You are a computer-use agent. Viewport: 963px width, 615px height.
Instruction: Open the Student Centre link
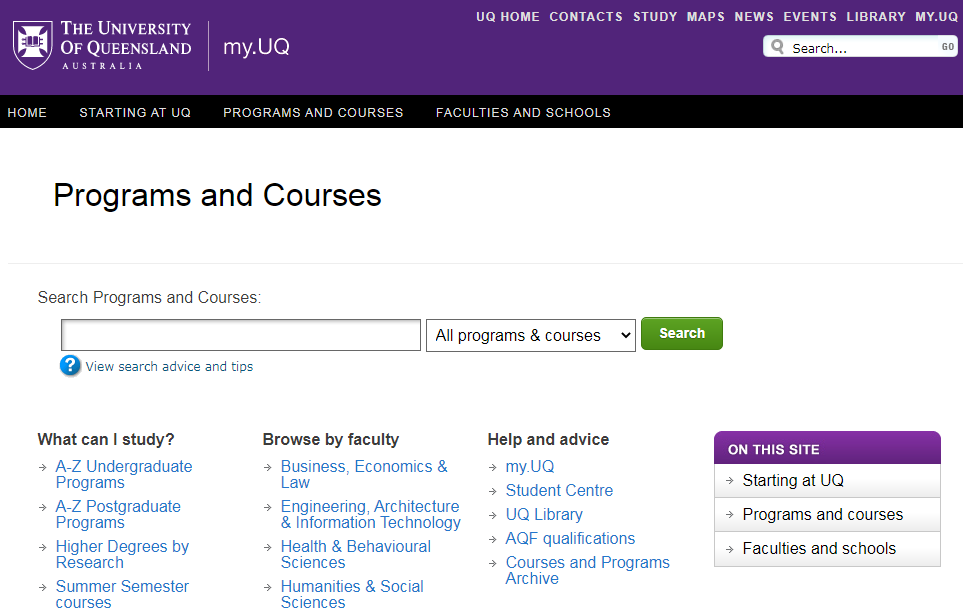coord(559,490)
